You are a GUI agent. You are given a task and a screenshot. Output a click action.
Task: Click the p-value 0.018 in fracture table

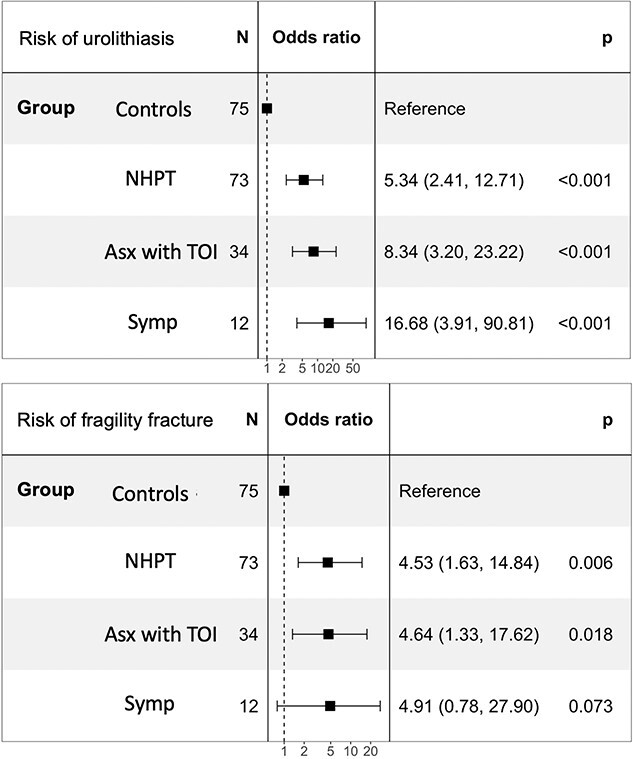coord(589,635)
